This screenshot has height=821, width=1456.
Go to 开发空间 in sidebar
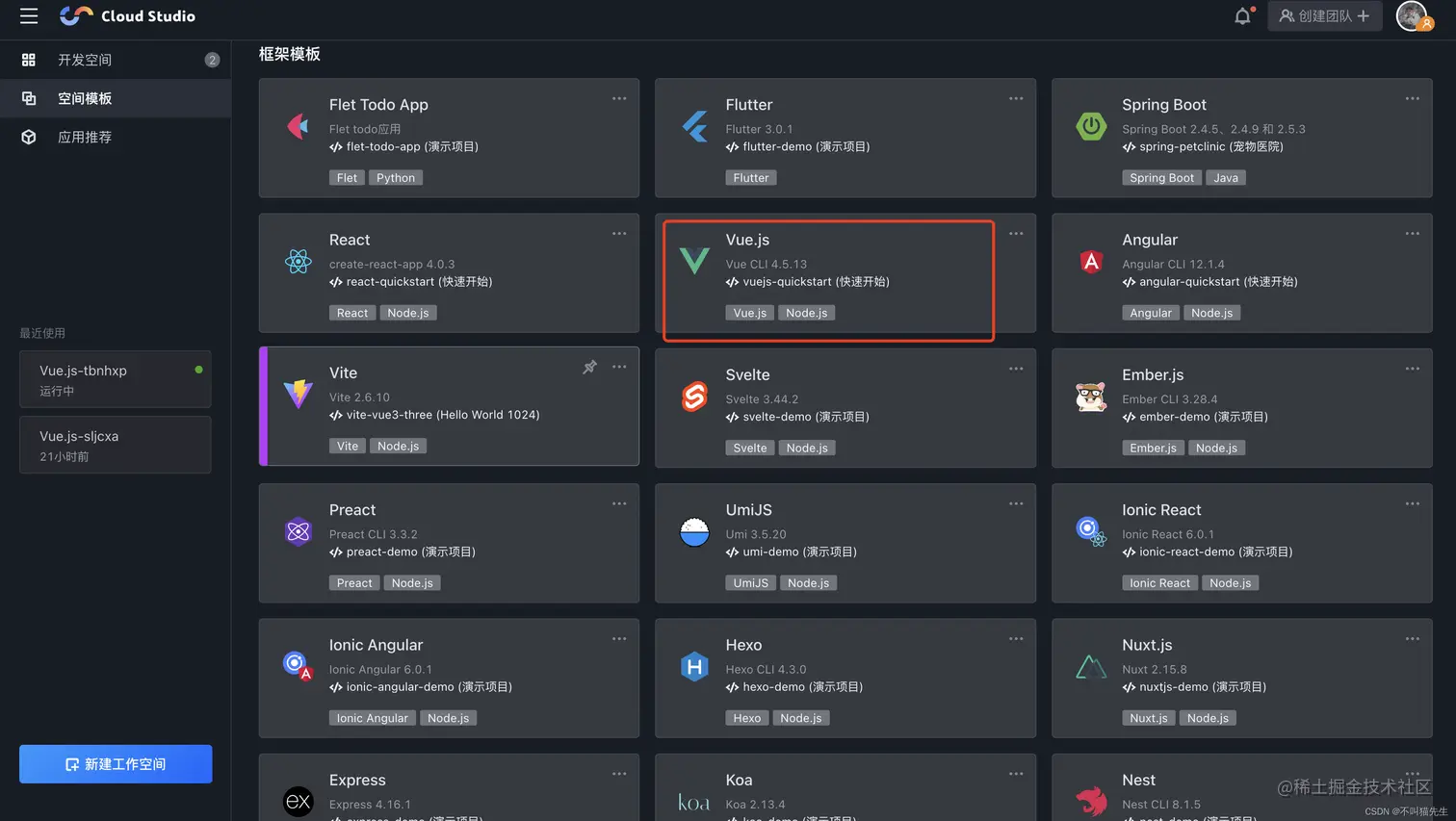[x=116, y=60]
